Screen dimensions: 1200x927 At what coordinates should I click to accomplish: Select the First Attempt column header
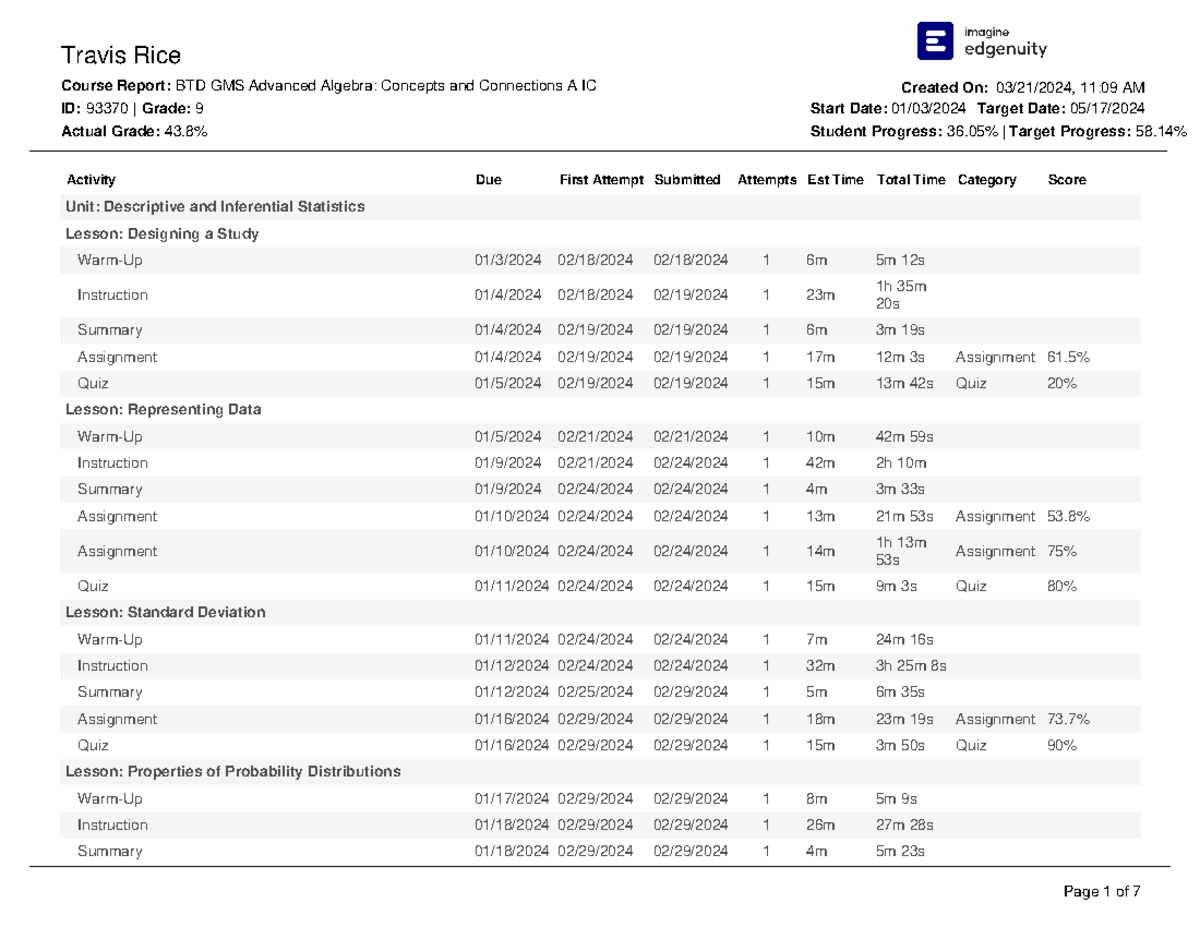601,179
